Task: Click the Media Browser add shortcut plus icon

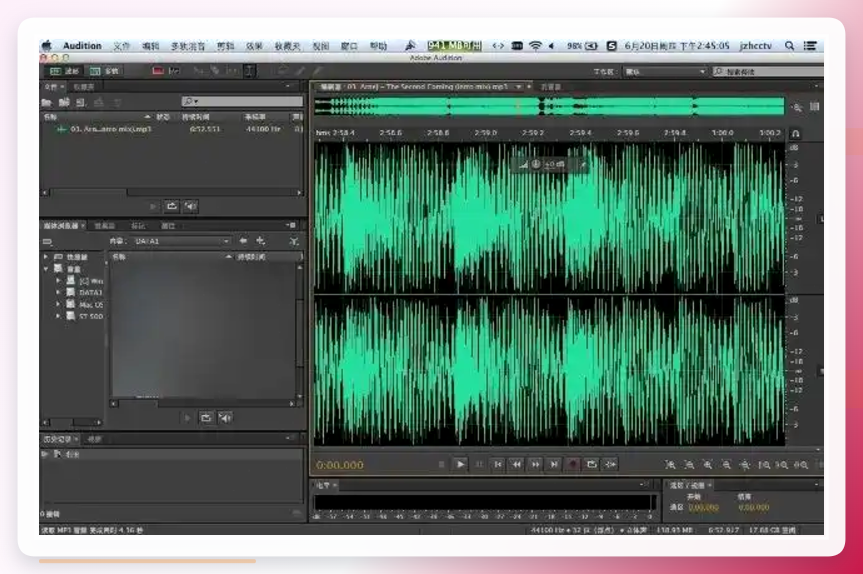Action: pyautogui.click(x=261, y=241)
